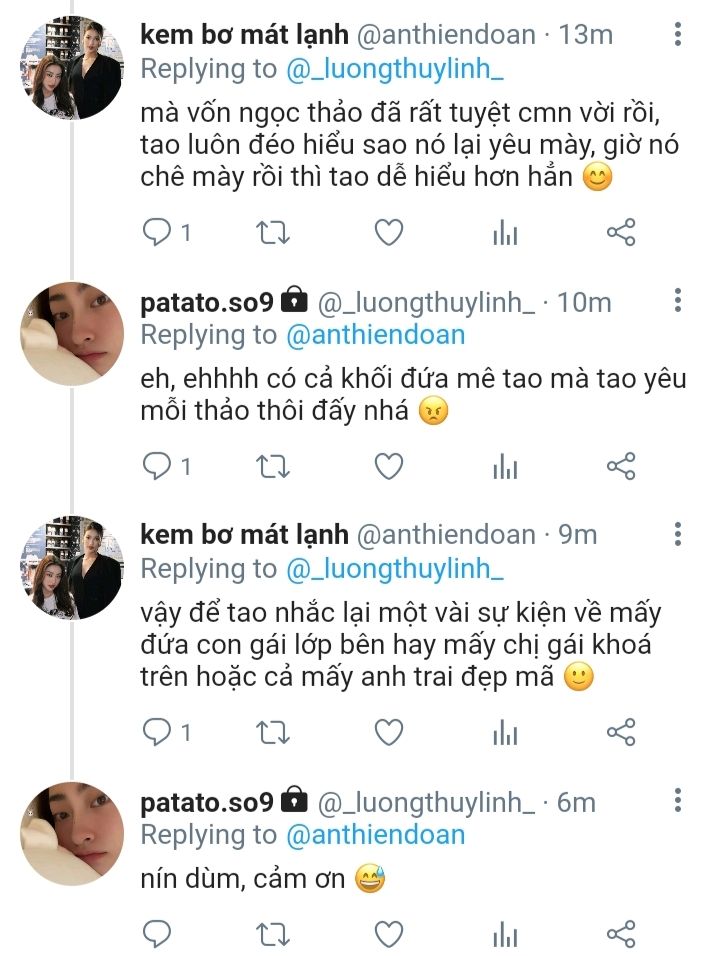Like the 'nín dùm, cảm ơn' tweet
Image resolution: width=720 pixels, height=956 pixels.
(x=388, y=933)
